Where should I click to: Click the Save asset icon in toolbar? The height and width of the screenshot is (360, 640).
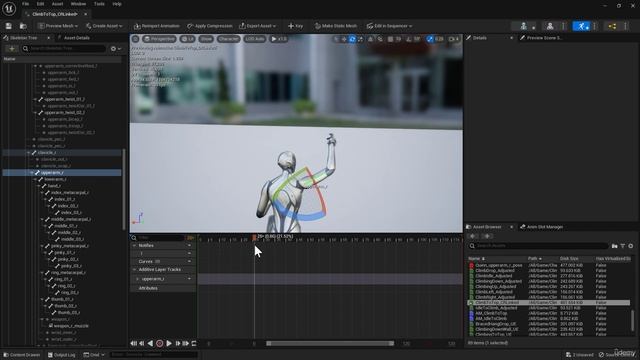(9, 26)
